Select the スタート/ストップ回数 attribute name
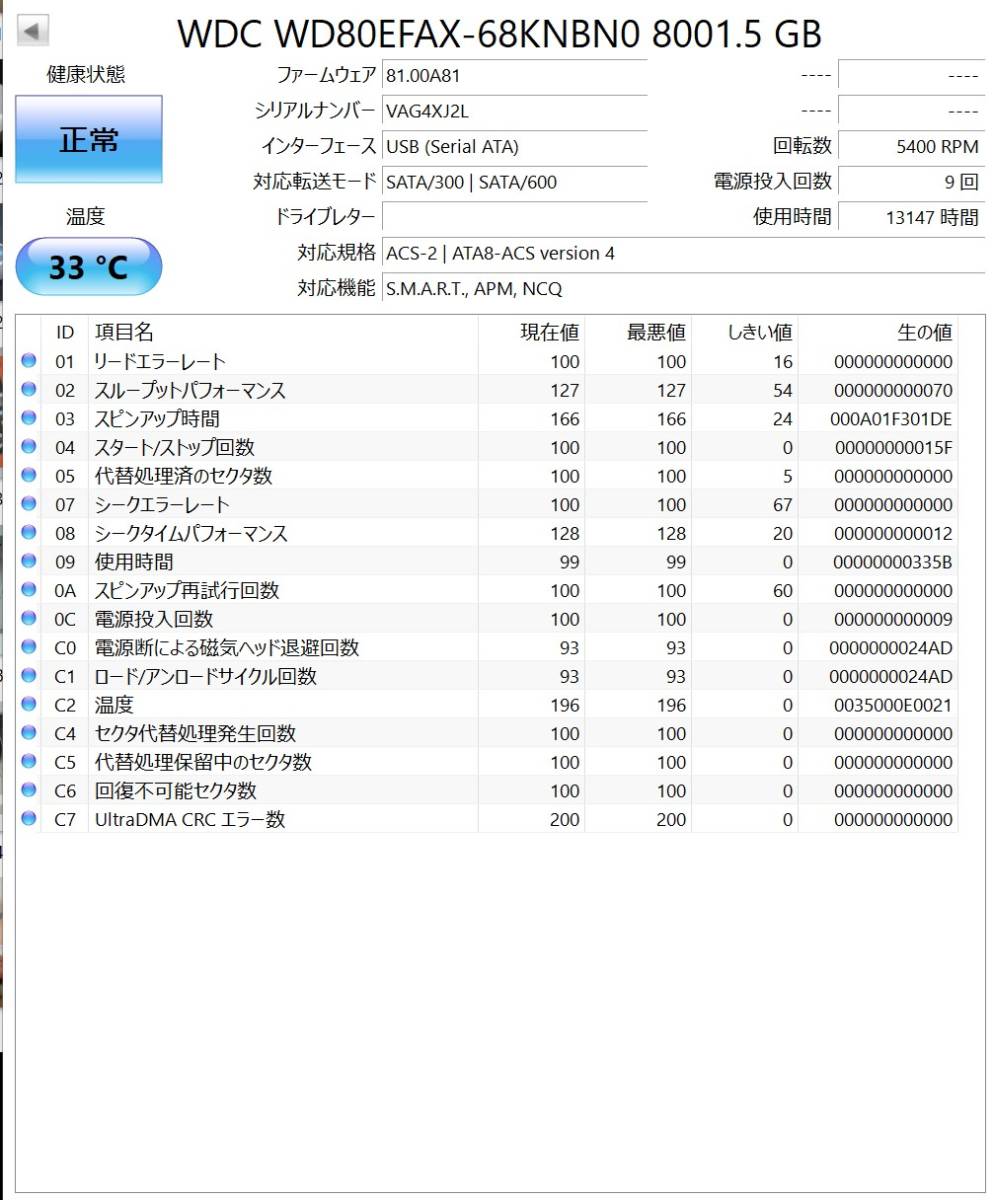Viewport: 994px width, 1200px height. [x=175, y=447]
